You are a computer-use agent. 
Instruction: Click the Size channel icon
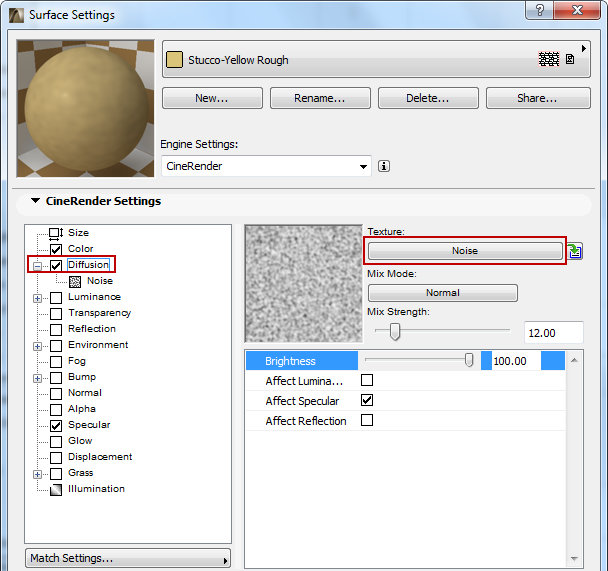(x=56, y=233)
